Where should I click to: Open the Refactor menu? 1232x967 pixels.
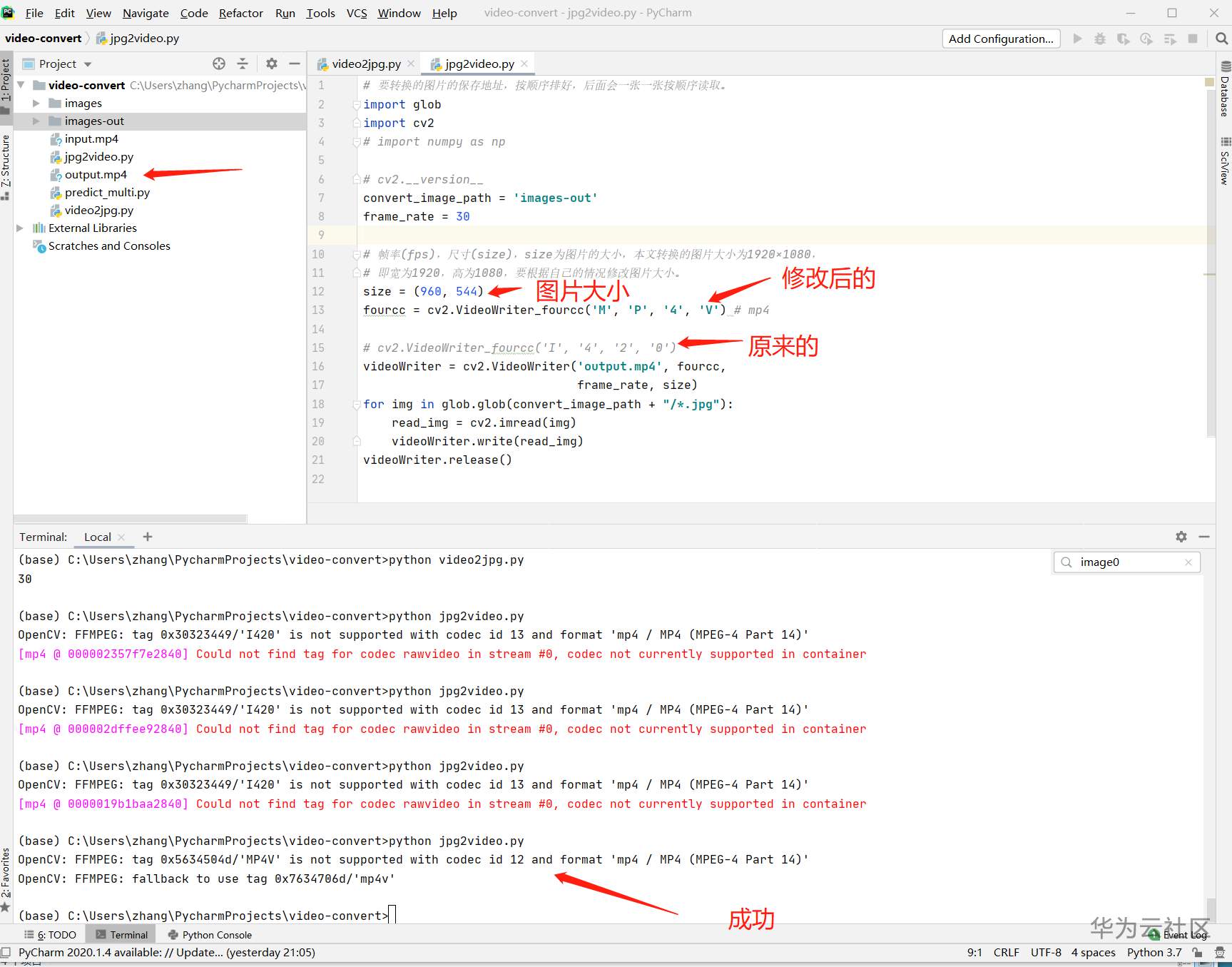pyautogui.click(x=240, y=13)
